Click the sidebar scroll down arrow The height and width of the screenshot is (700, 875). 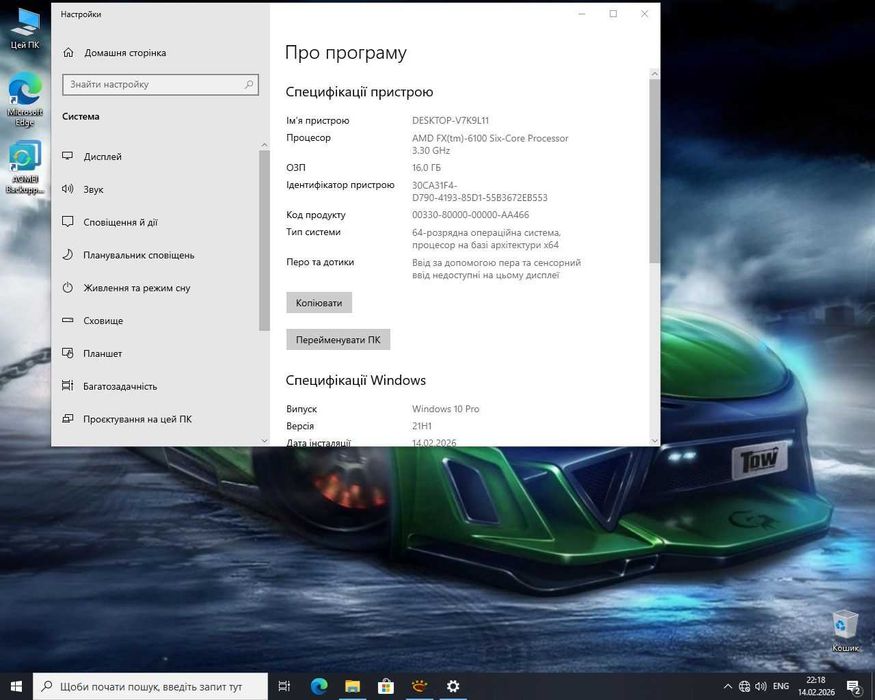pyautogui.click(x=265, y=440)
